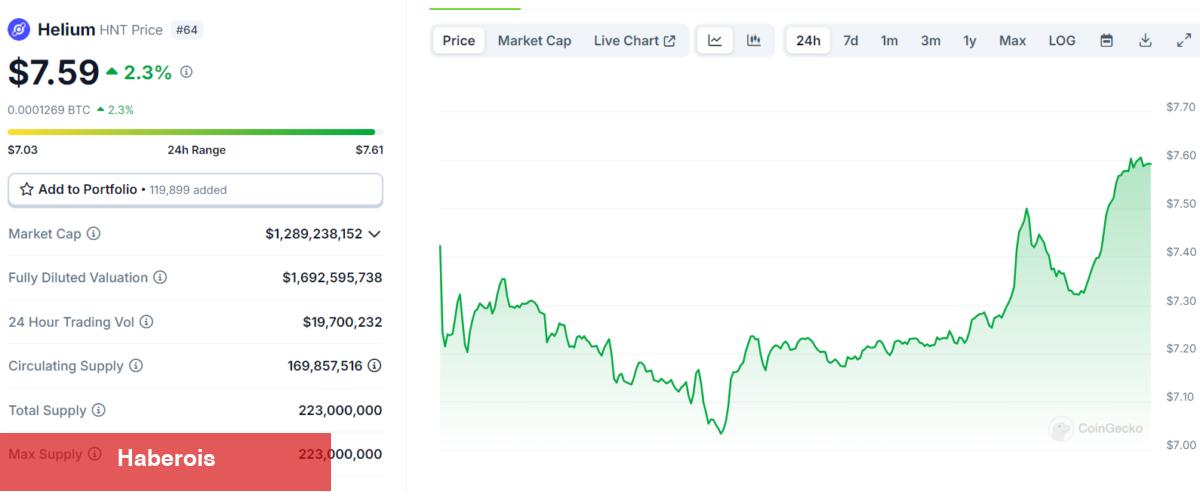Expand the chart to fullscreen
Image resolution: width=1200 pixels, height=492 pixels.
[x=1183, y=41]
